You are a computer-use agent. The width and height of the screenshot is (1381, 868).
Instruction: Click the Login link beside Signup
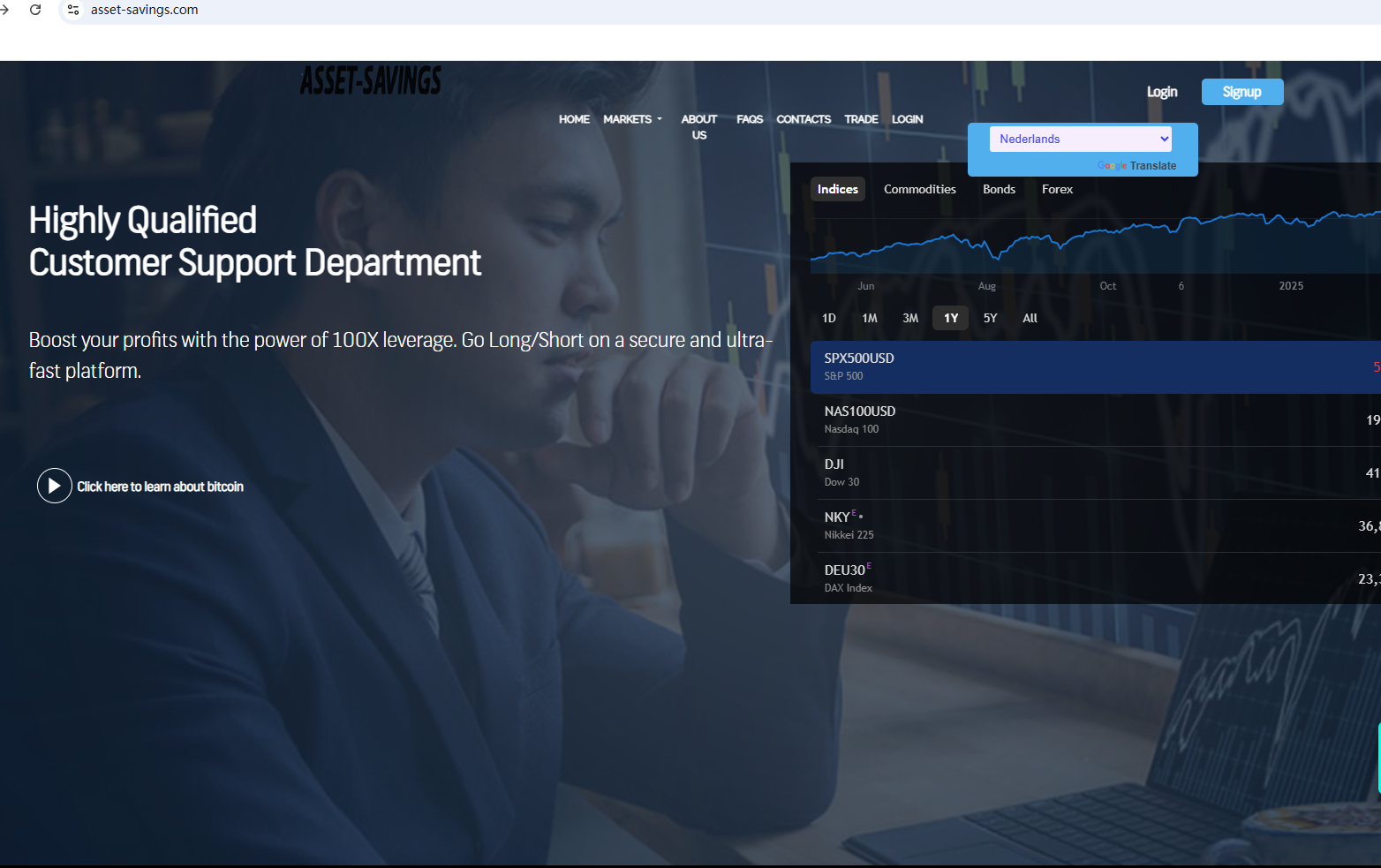coord(1162,92)
